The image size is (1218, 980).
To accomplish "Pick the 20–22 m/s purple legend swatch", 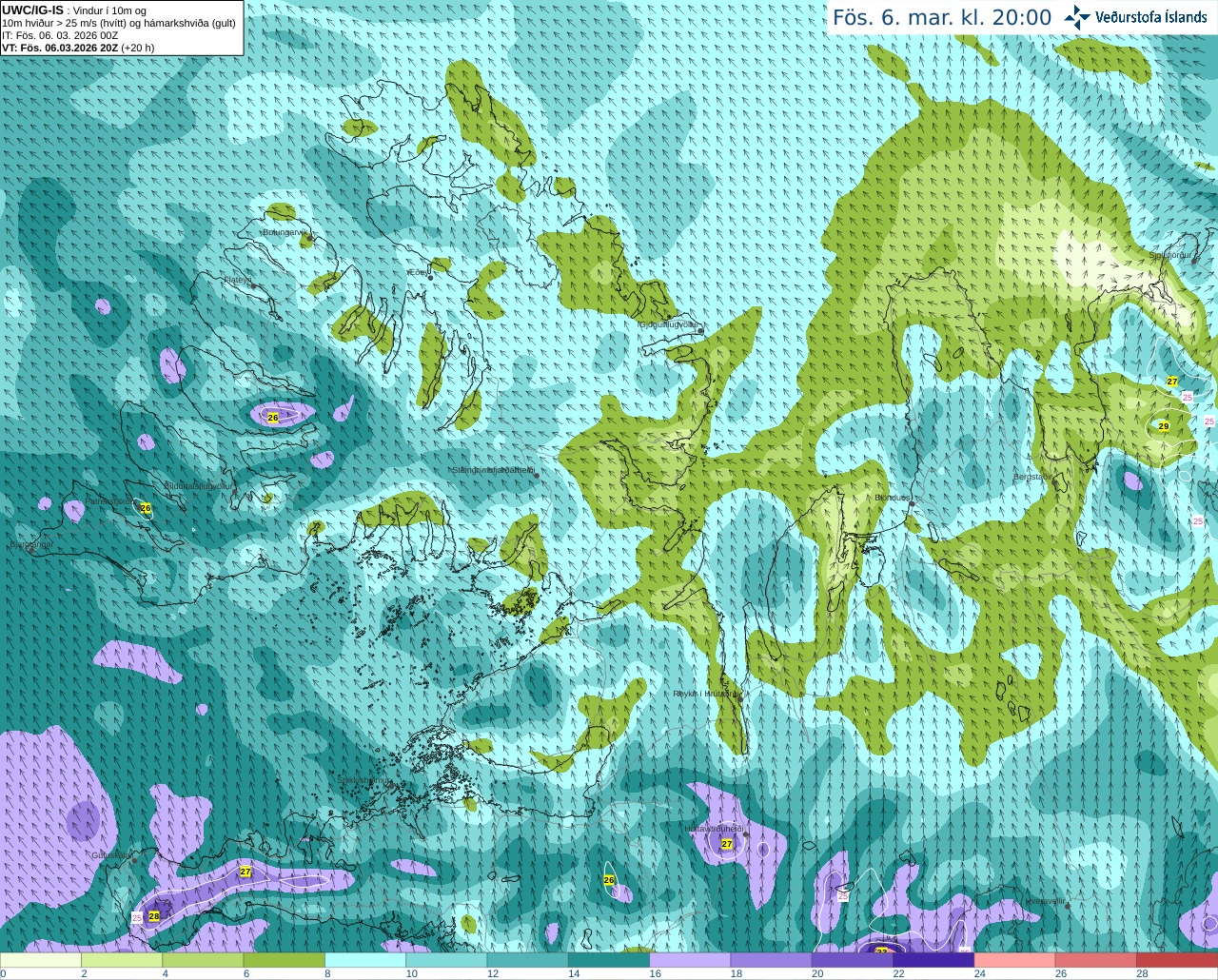I will [854, 960].
